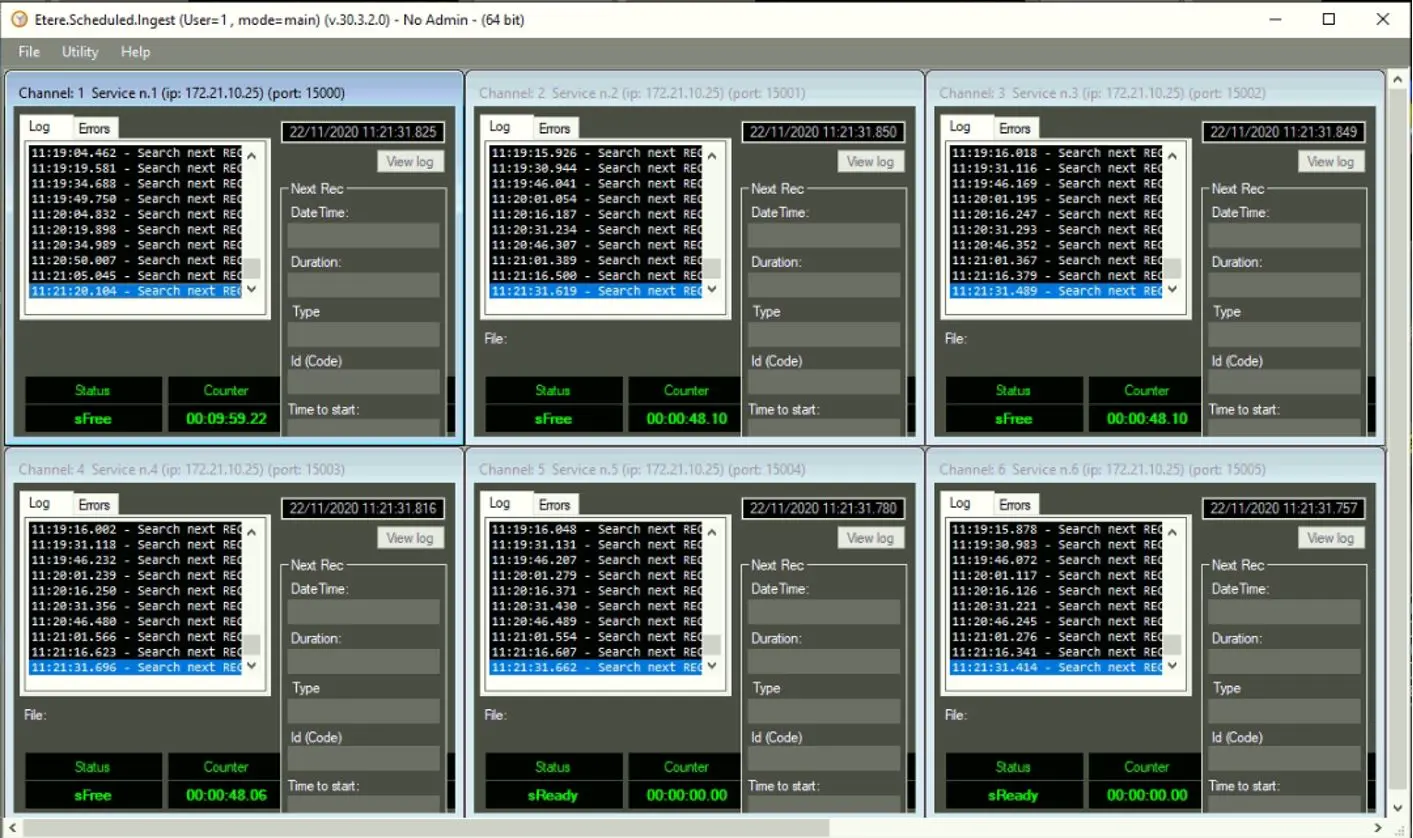Viewport: 1413px width, 838px height.
Task: Click the DateTime field in Channel 4
Action: [x=363, y=612]
